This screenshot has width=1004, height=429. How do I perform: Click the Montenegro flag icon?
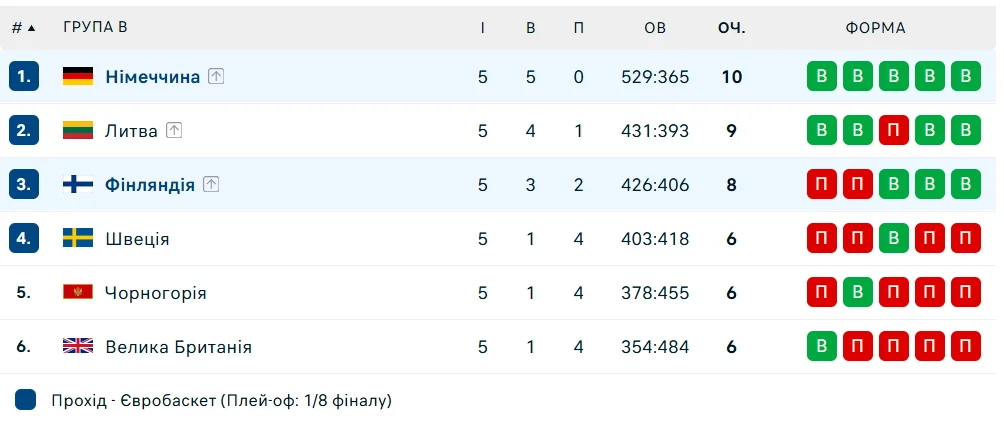(78, 293)
